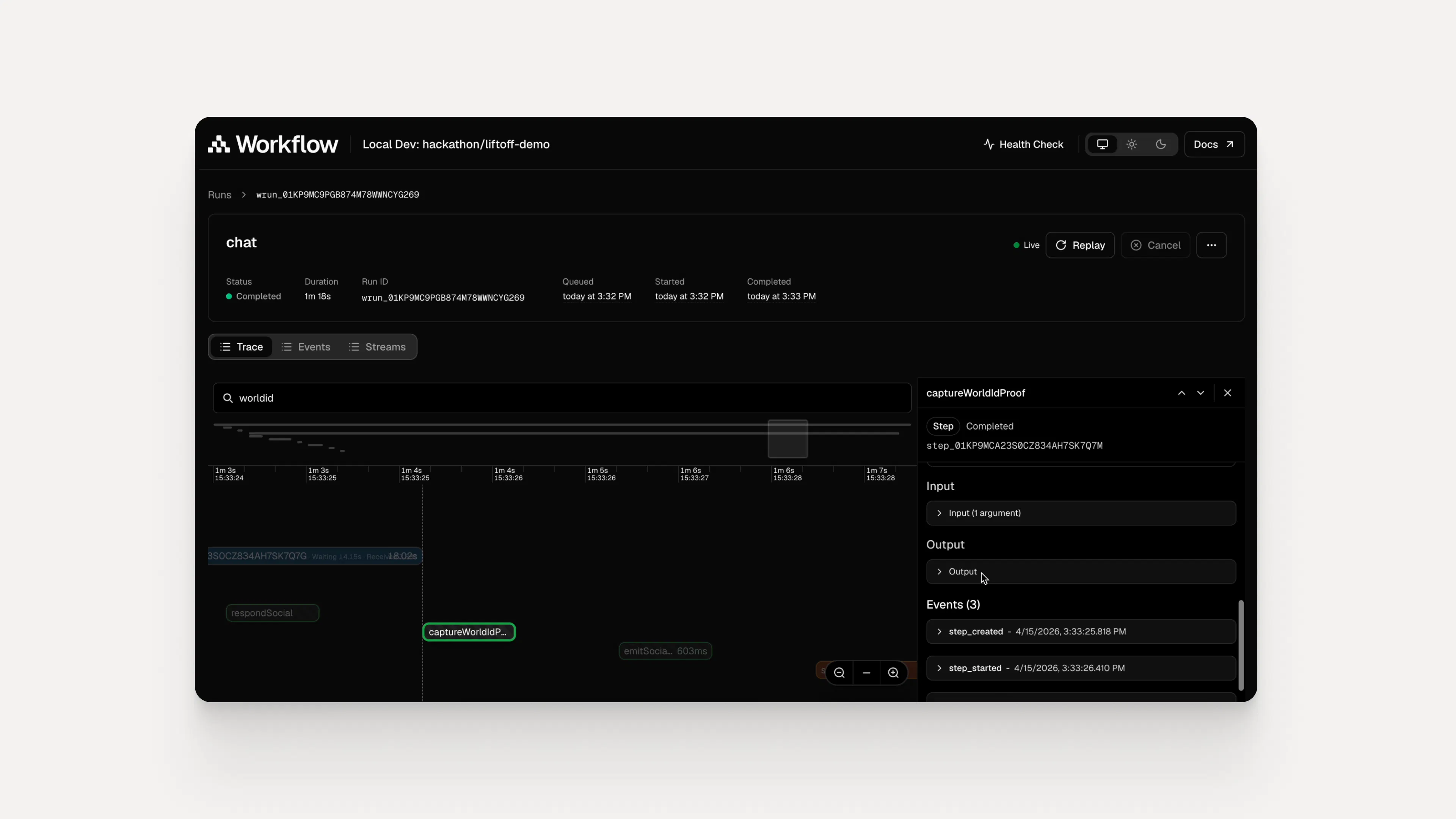Click the minus reset zoom icon
Screen dimensions: 1456x819
click(866, 673)
